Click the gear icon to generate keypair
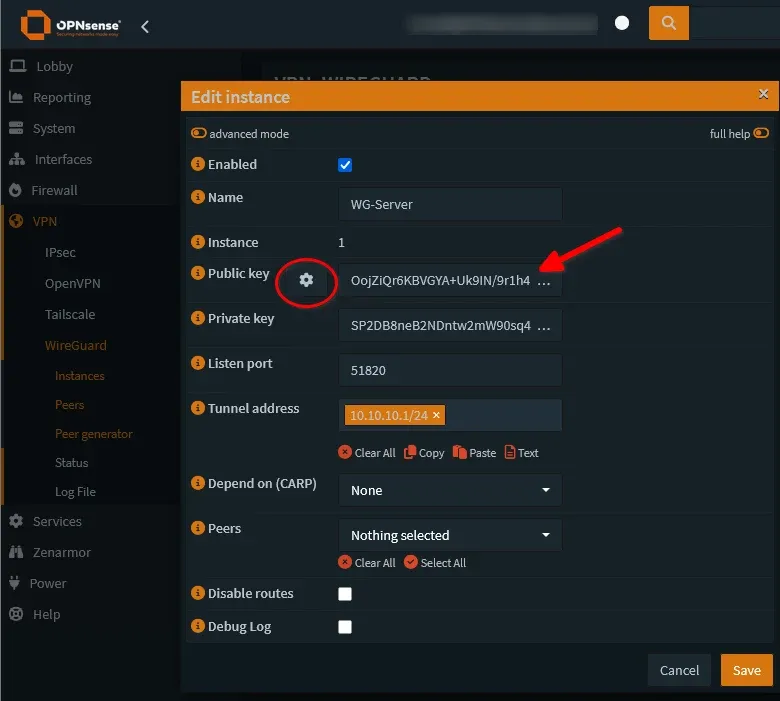The height and width of the screenshot is (701, 780). 306,280
